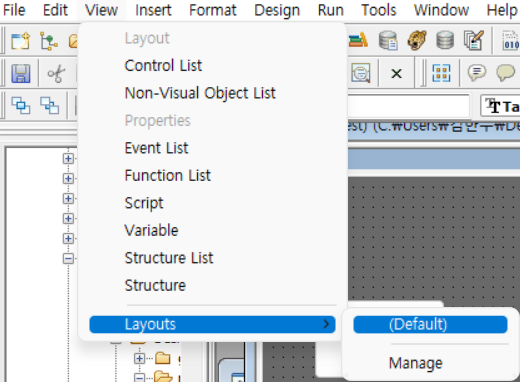Open the To-Do list pencil icon
Image resolution: width=520 pixels, height=382 pixels.
click(474, 40)
